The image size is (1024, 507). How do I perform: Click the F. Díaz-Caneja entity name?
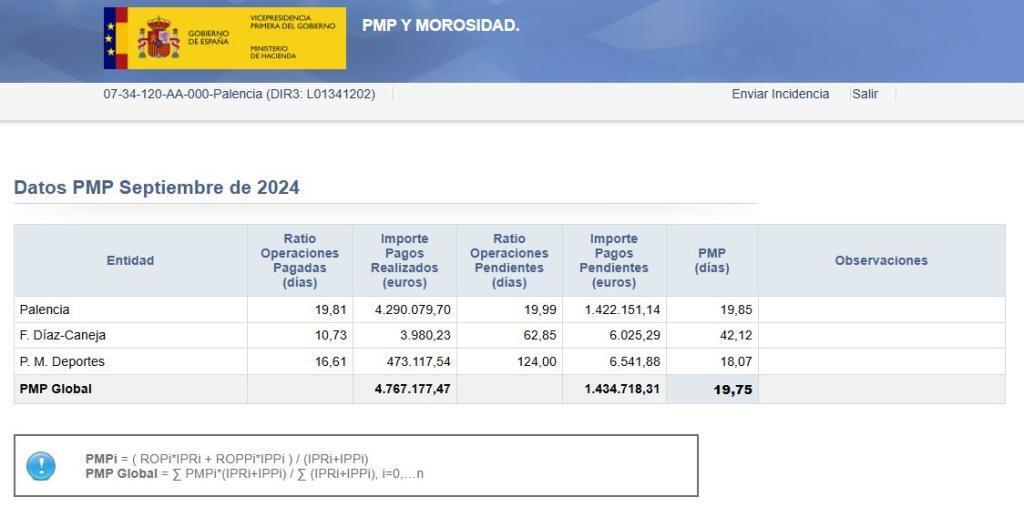coord(62,336)
